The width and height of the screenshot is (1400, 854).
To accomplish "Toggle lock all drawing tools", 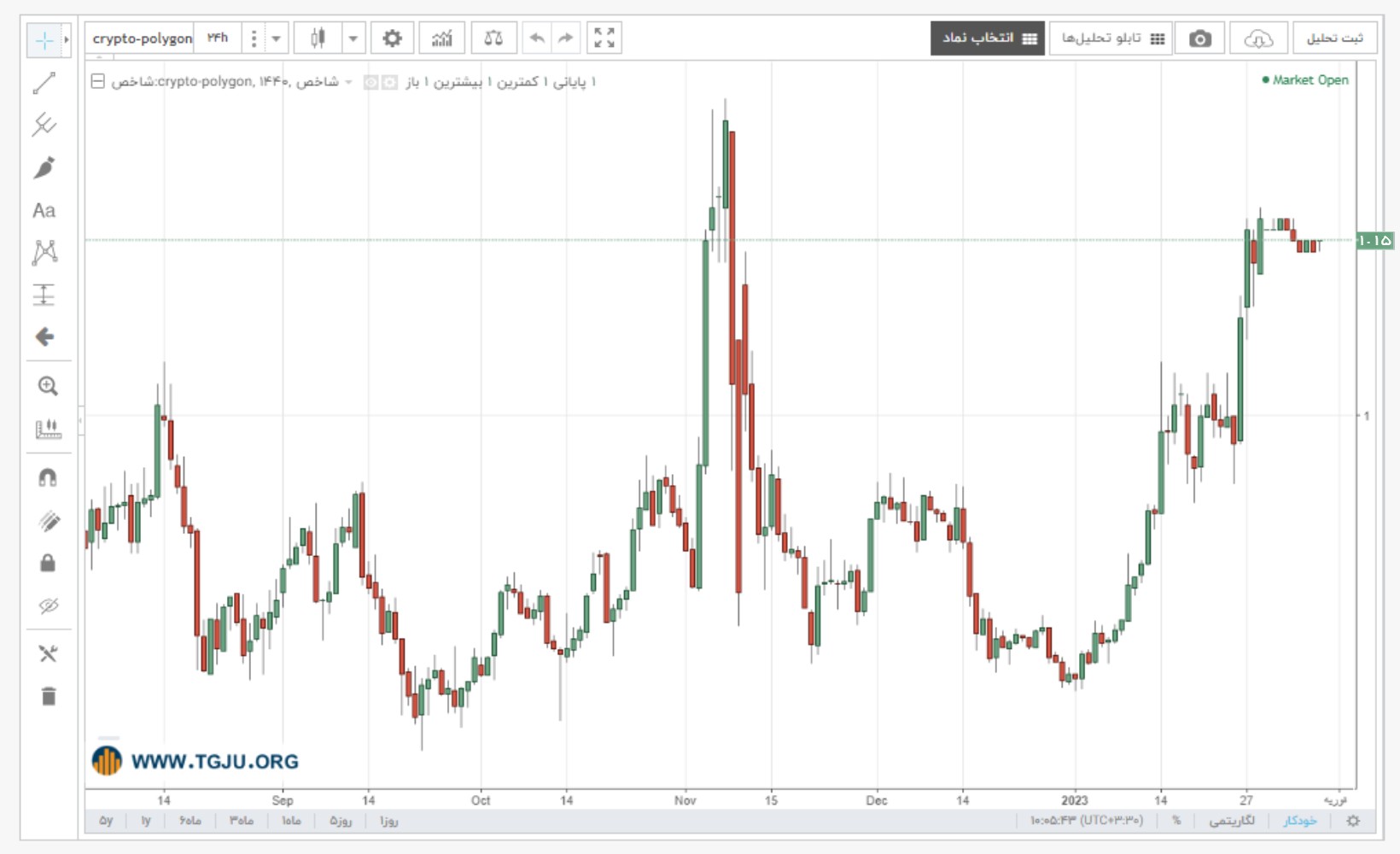I will pyautogui.click(x=48, y=563).
